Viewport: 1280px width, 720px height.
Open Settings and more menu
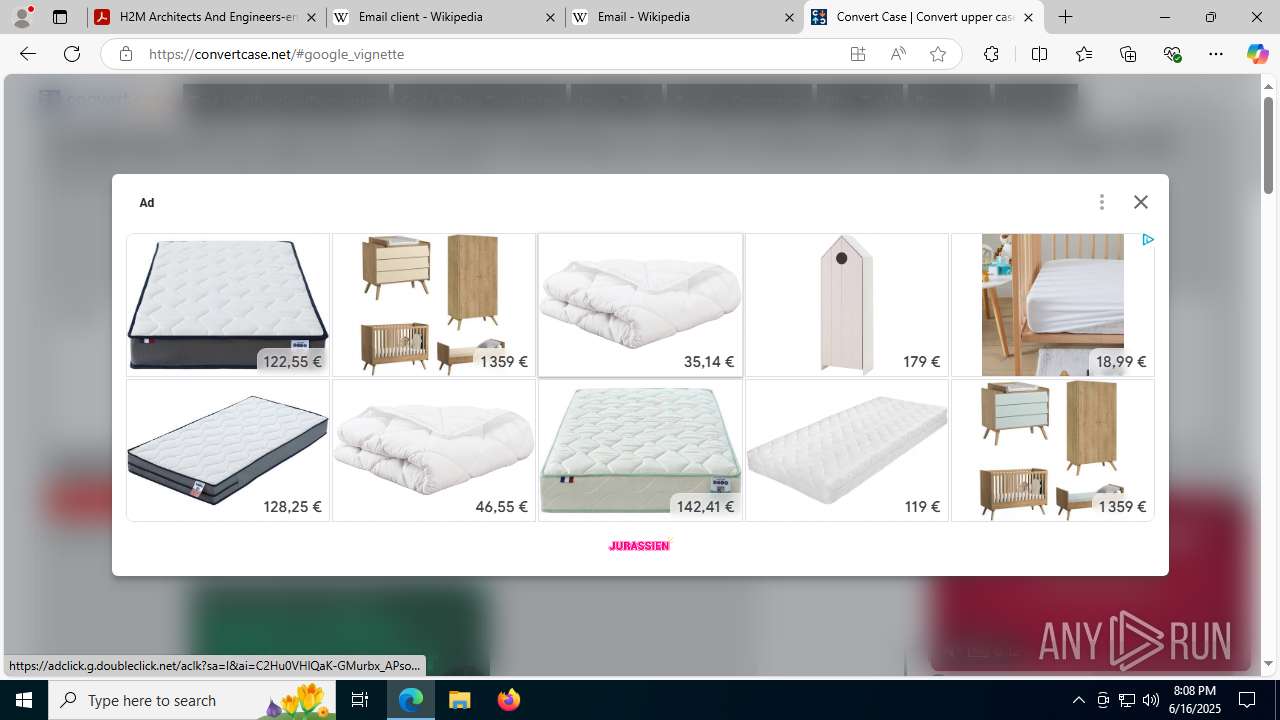click(x=1216, y=54)
